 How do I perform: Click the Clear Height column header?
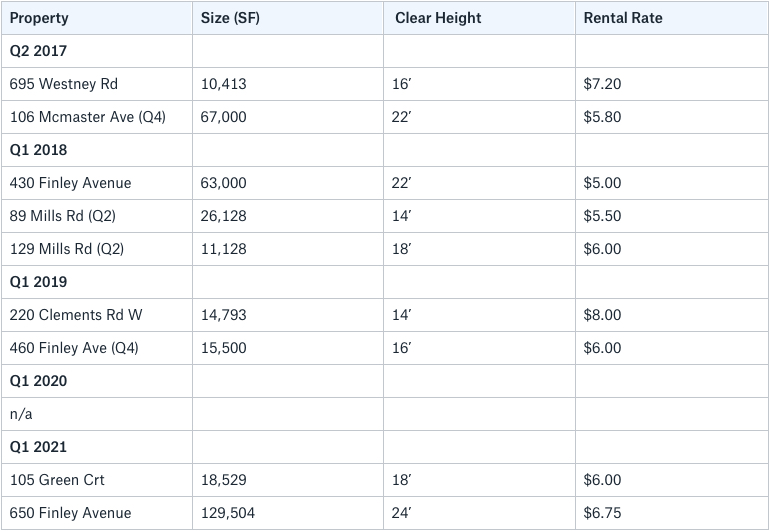(479, 18)
